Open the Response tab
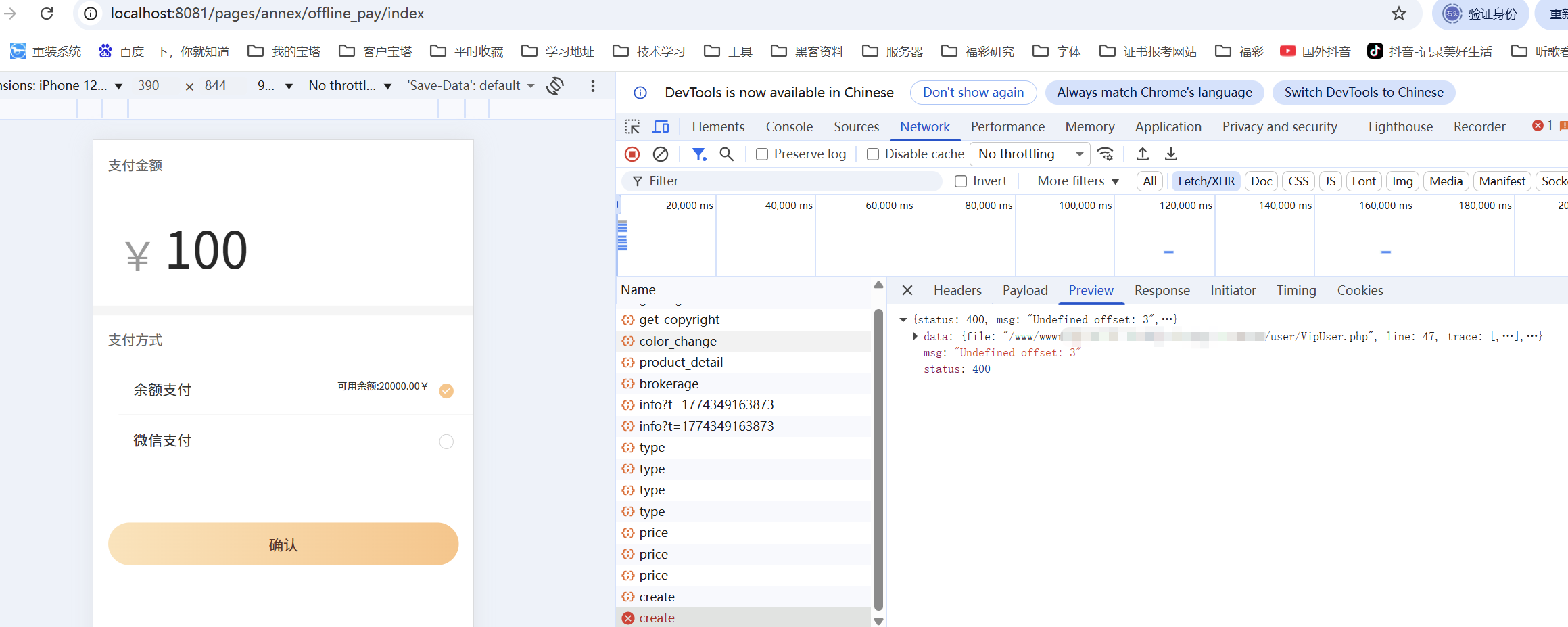 pos(1162,290)
